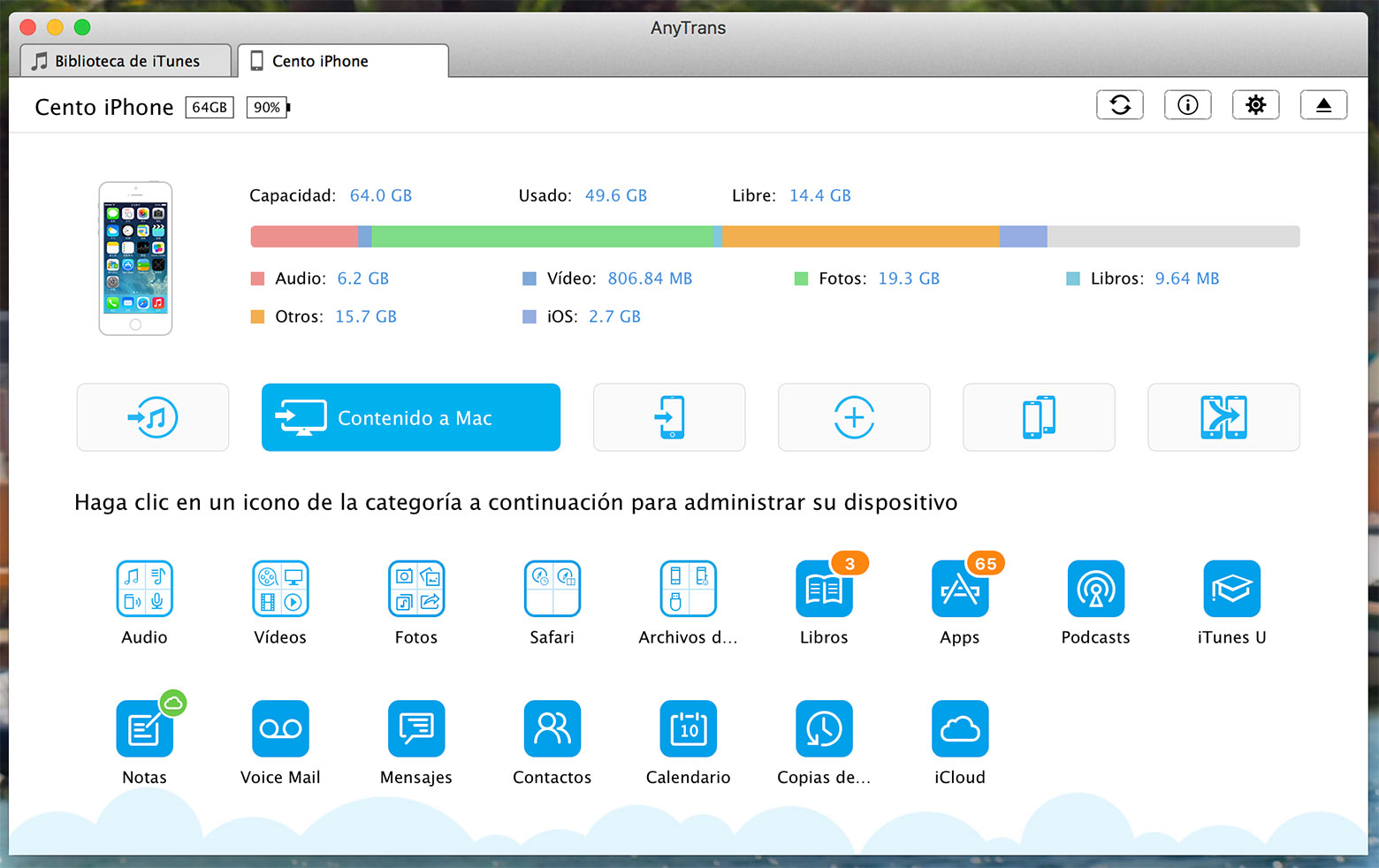The height and width of the screenshot is (868, 1379).
Task: Open the Copias de... backup category
Action: coord(824,729)
